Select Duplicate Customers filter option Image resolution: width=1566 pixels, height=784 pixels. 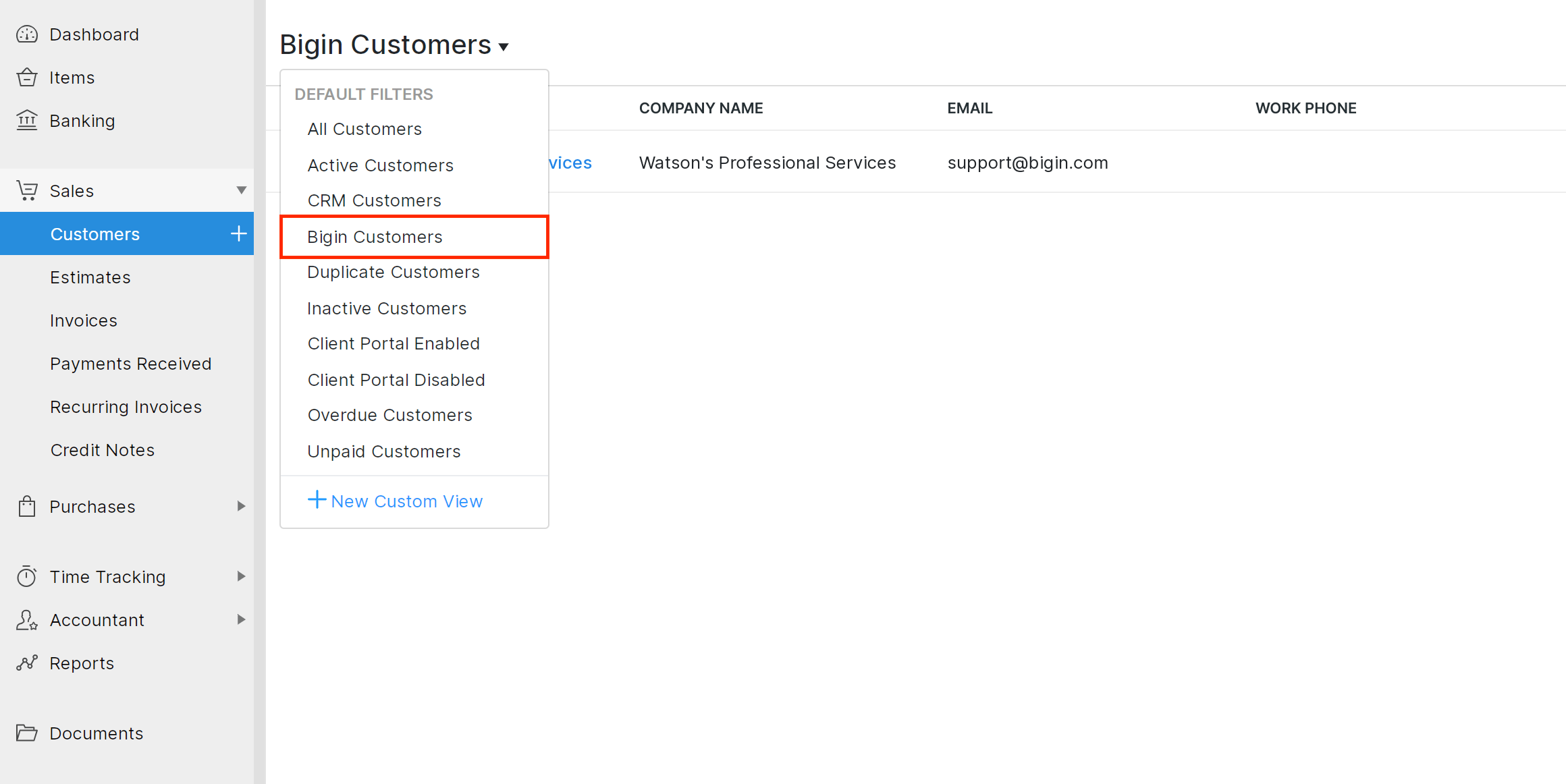pos(393,272)
